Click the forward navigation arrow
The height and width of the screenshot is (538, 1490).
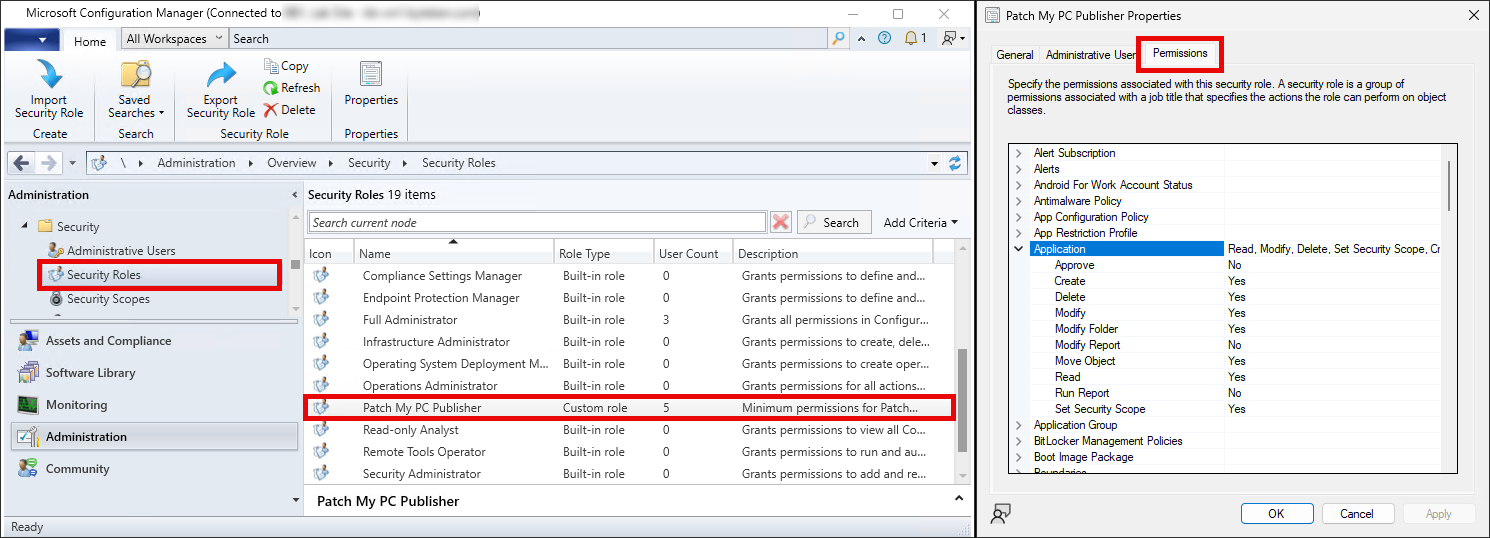tap(48, 163)
